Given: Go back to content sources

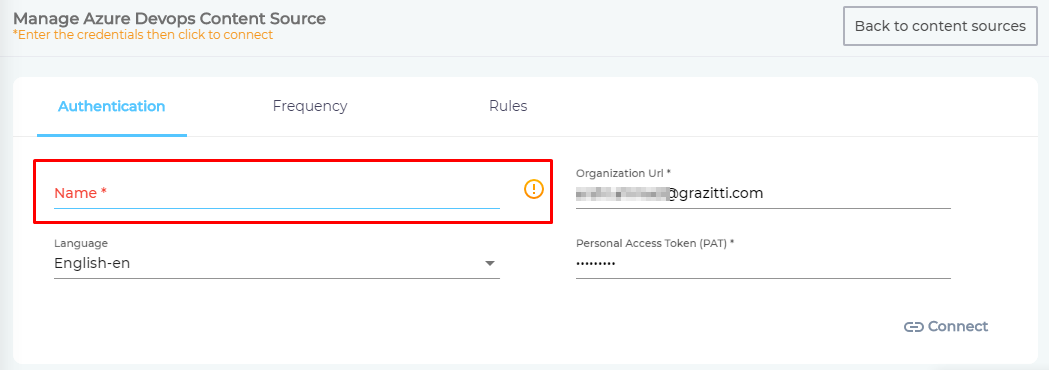Looking at the screenshot, I should tap(940, 26).
